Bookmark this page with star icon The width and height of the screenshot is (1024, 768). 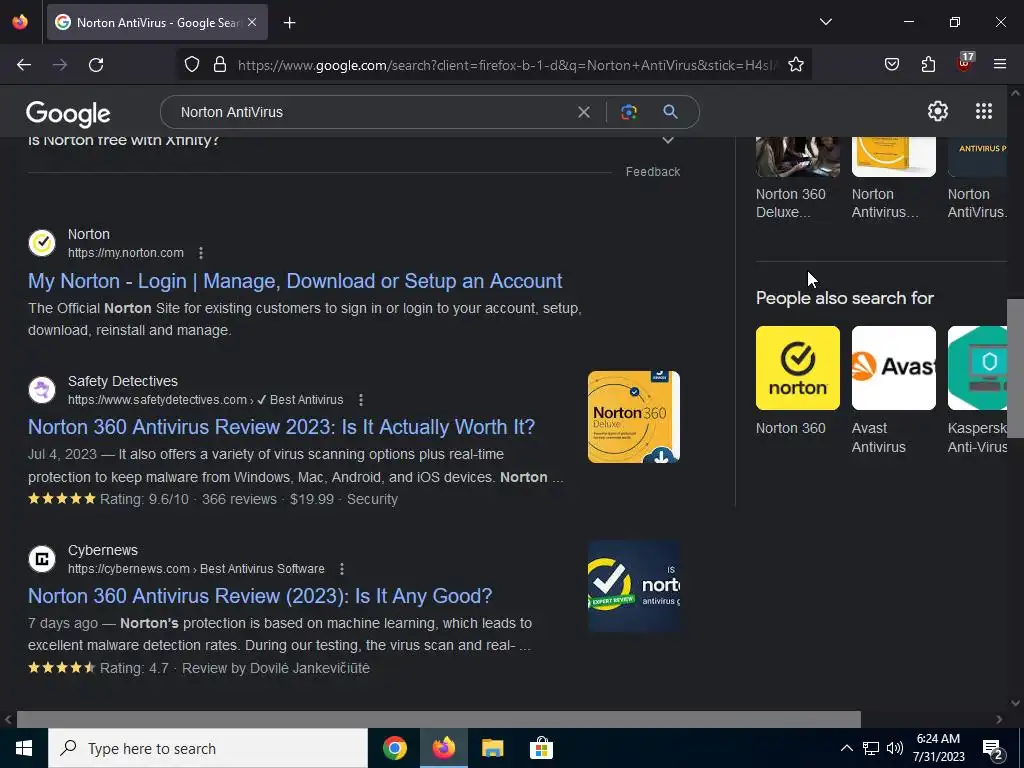pyautogui.click(x=795, y=65)
